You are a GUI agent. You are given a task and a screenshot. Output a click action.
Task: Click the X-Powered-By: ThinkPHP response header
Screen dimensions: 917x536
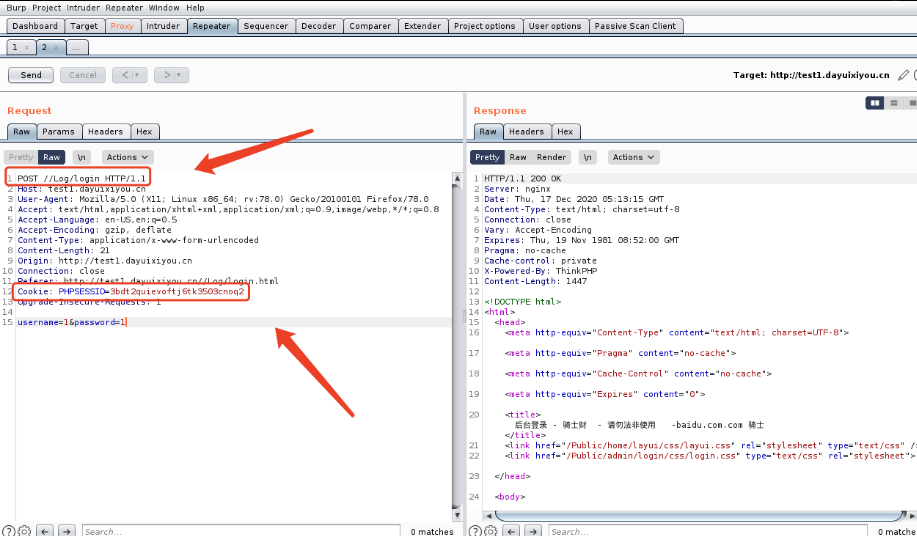[x=540, y=271]
